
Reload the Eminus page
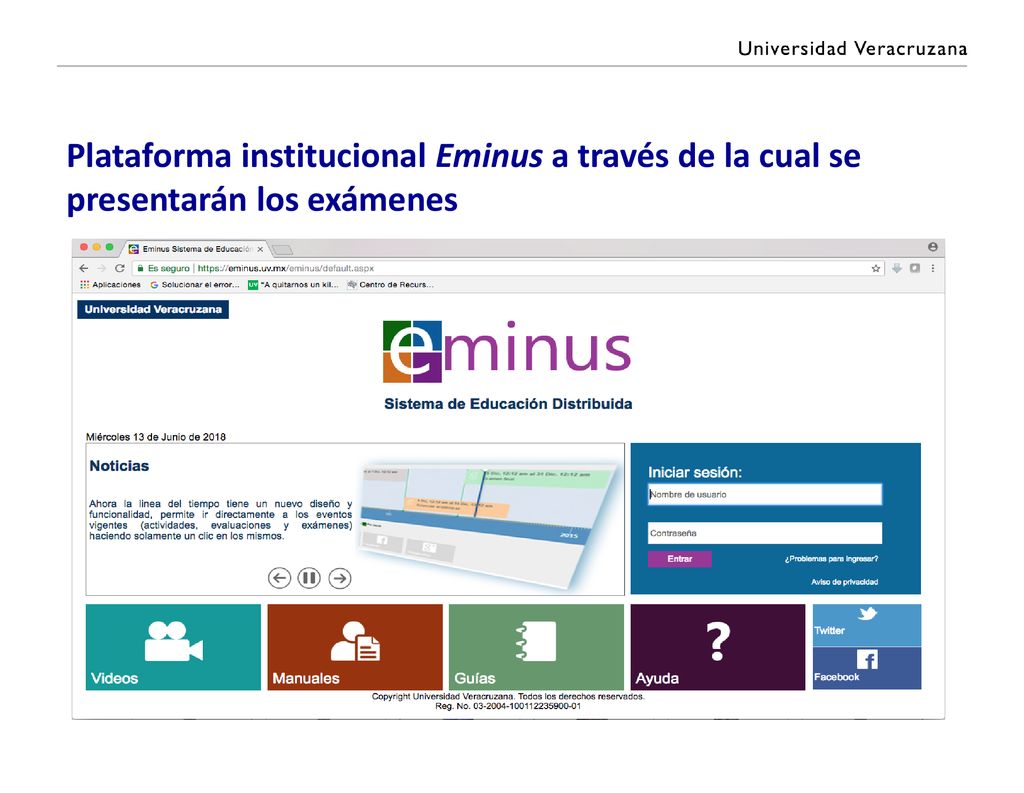pos(120,268)
